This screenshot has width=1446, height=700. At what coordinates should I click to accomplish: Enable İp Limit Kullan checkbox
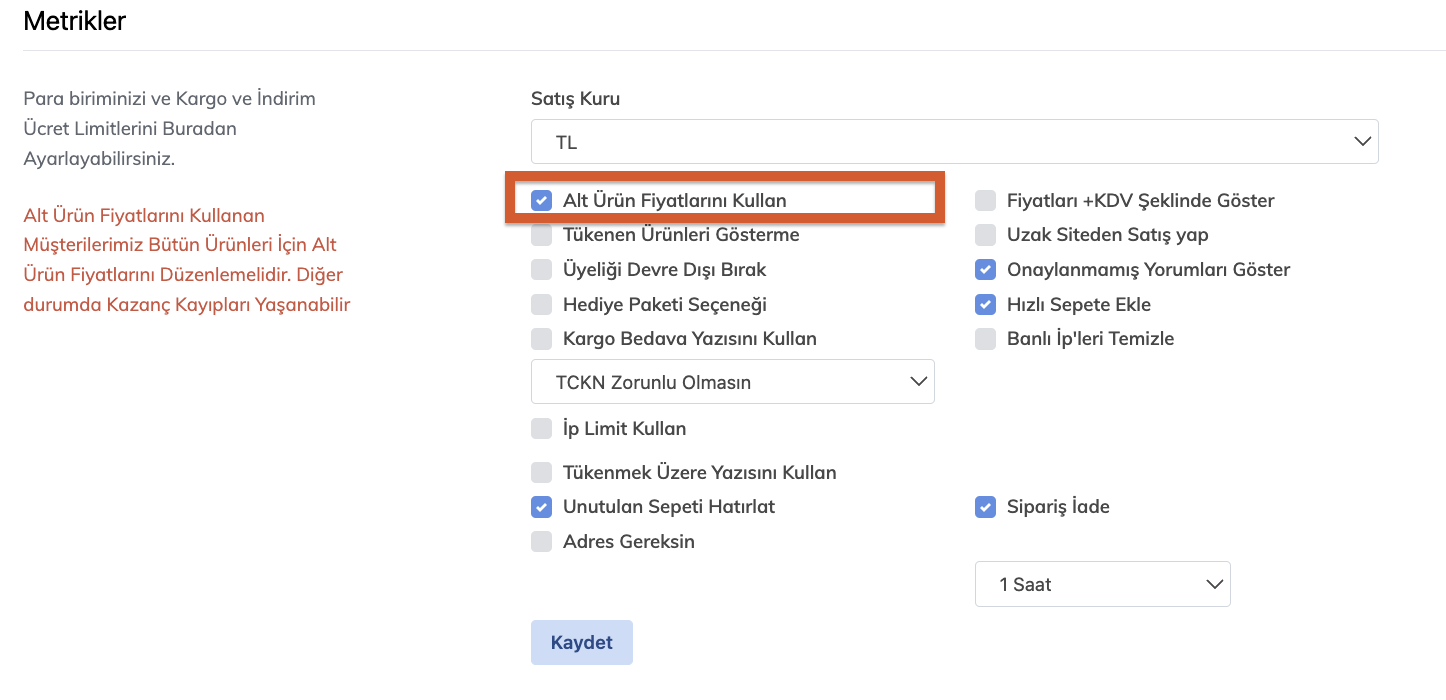pos(541,429)
